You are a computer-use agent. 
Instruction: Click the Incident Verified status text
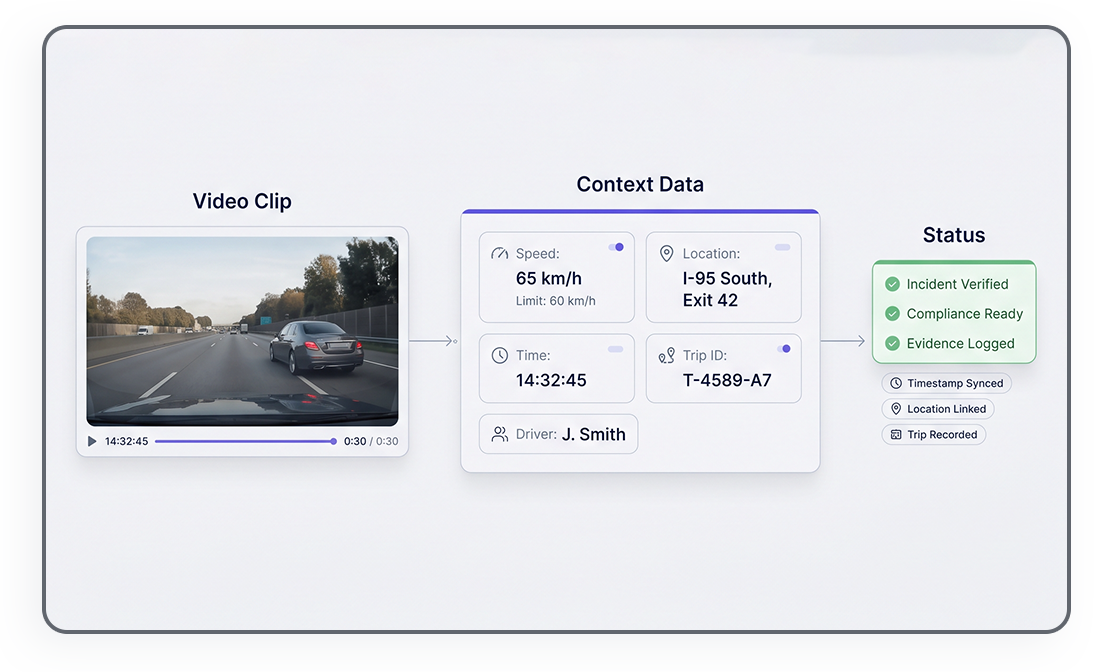tap(957, 284)
